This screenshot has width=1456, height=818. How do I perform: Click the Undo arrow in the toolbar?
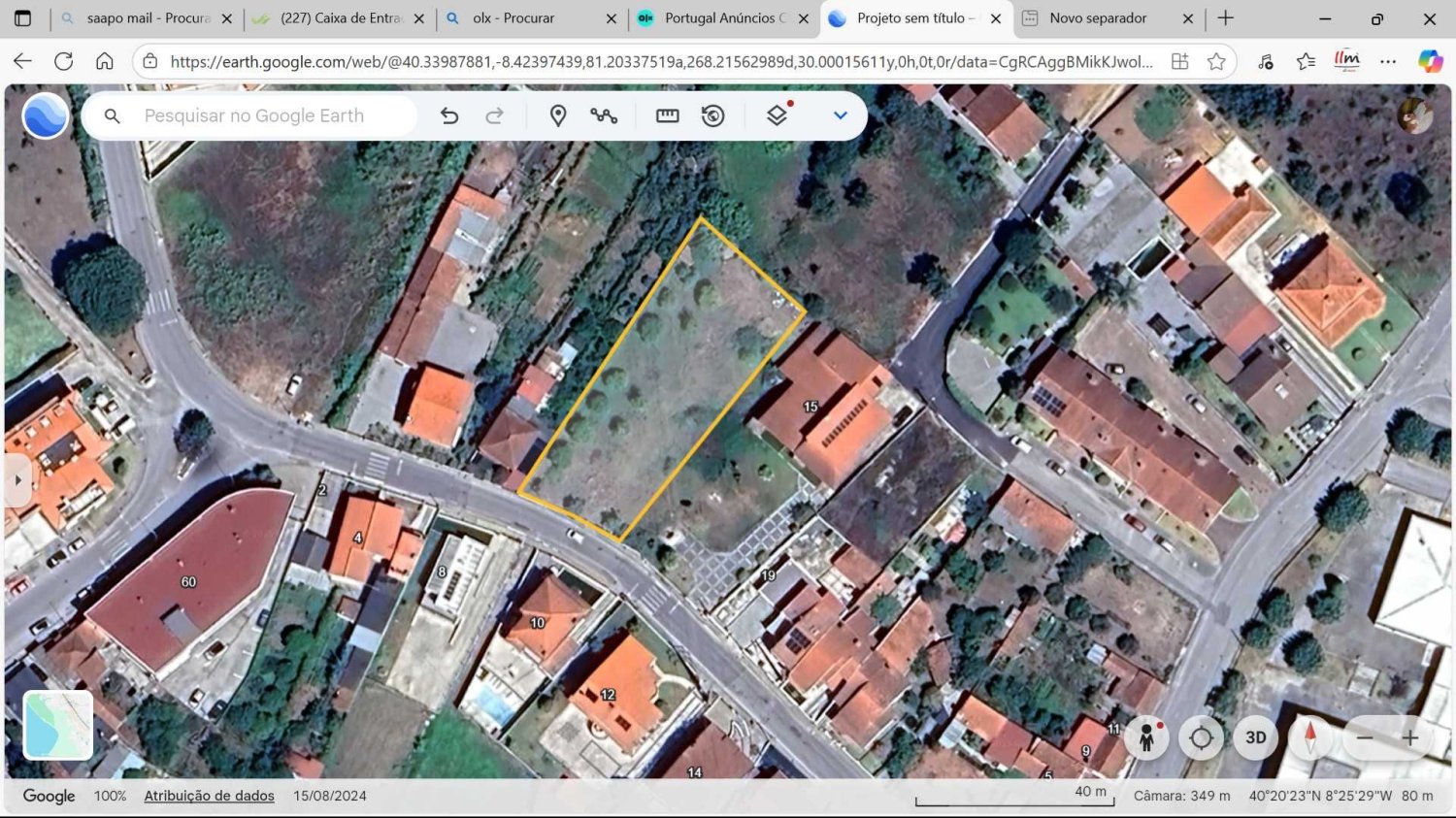449,115
